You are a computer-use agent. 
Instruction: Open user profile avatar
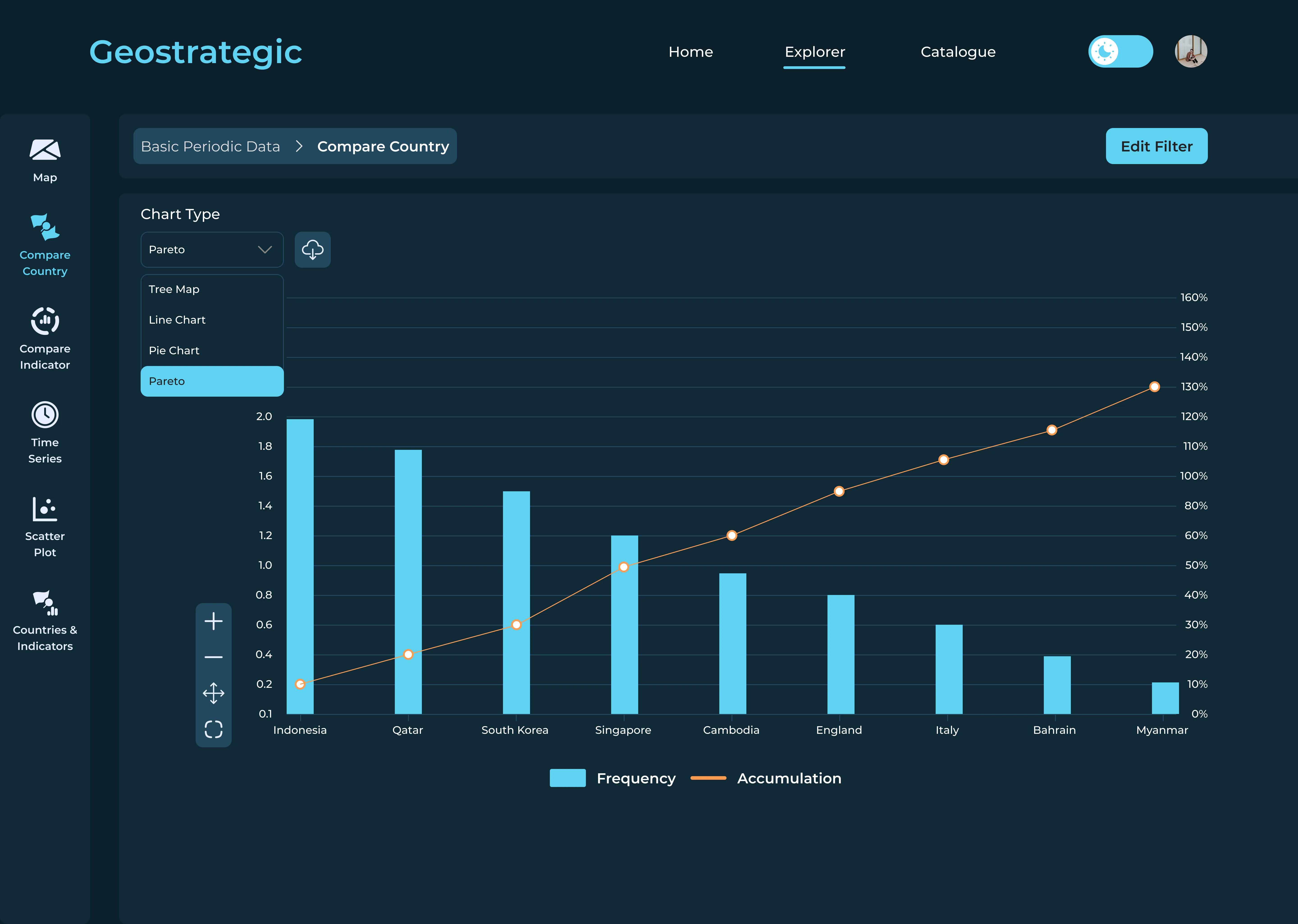pos(1191,51)
